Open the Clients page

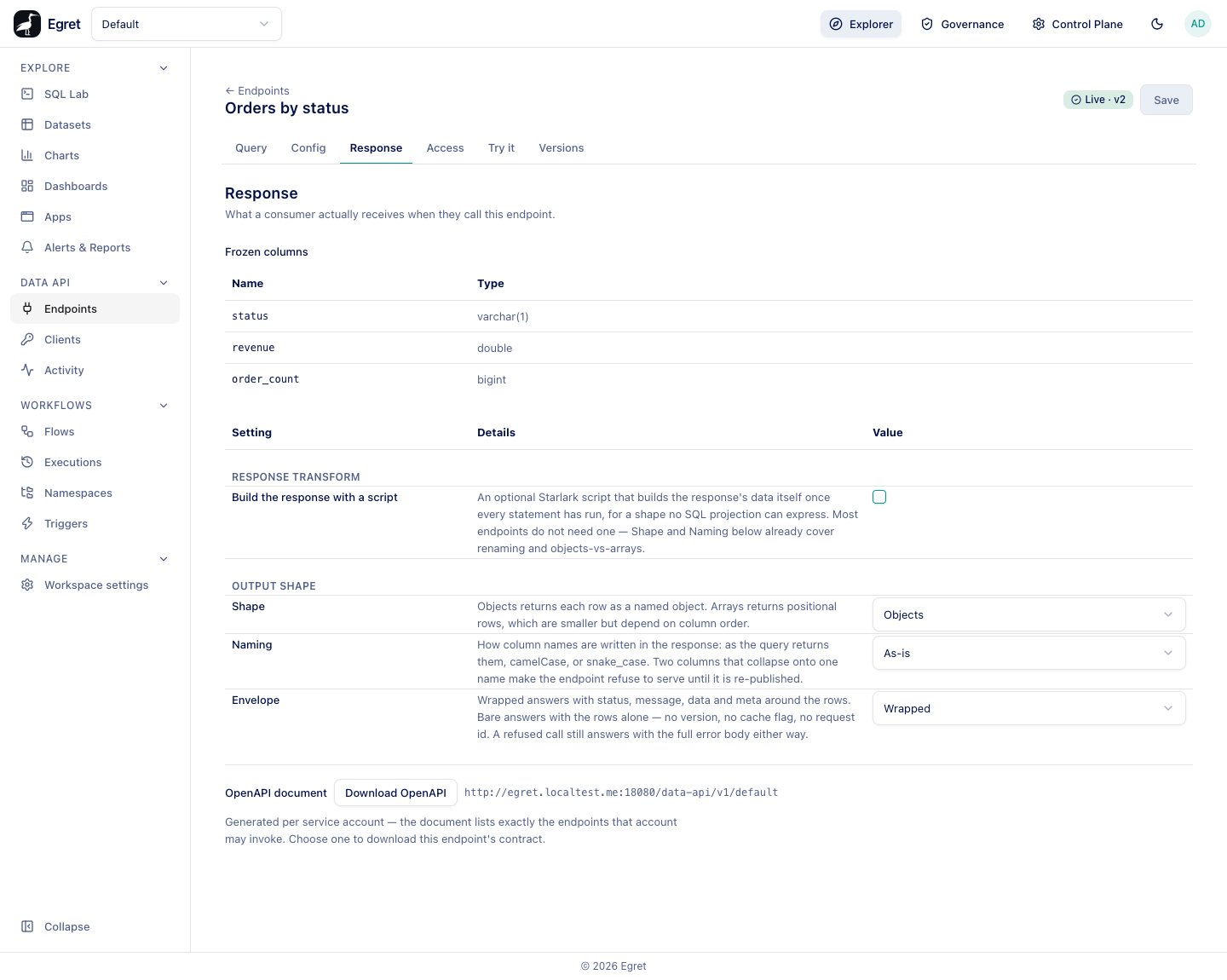coord(95,339)
